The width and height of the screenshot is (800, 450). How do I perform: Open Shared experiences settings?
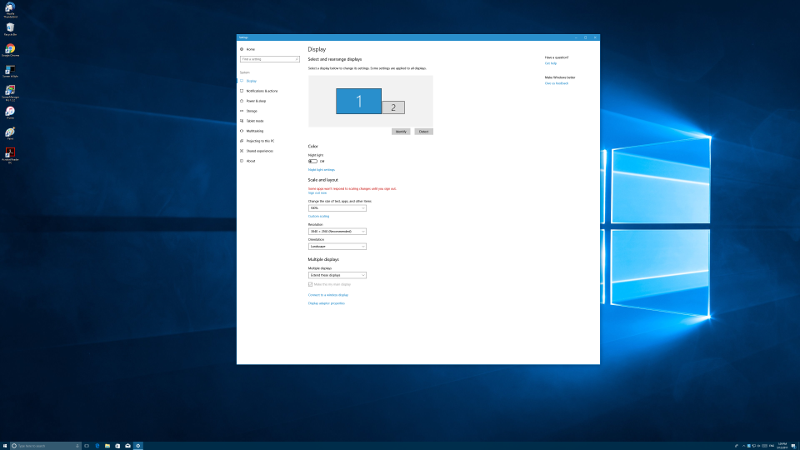259,151
